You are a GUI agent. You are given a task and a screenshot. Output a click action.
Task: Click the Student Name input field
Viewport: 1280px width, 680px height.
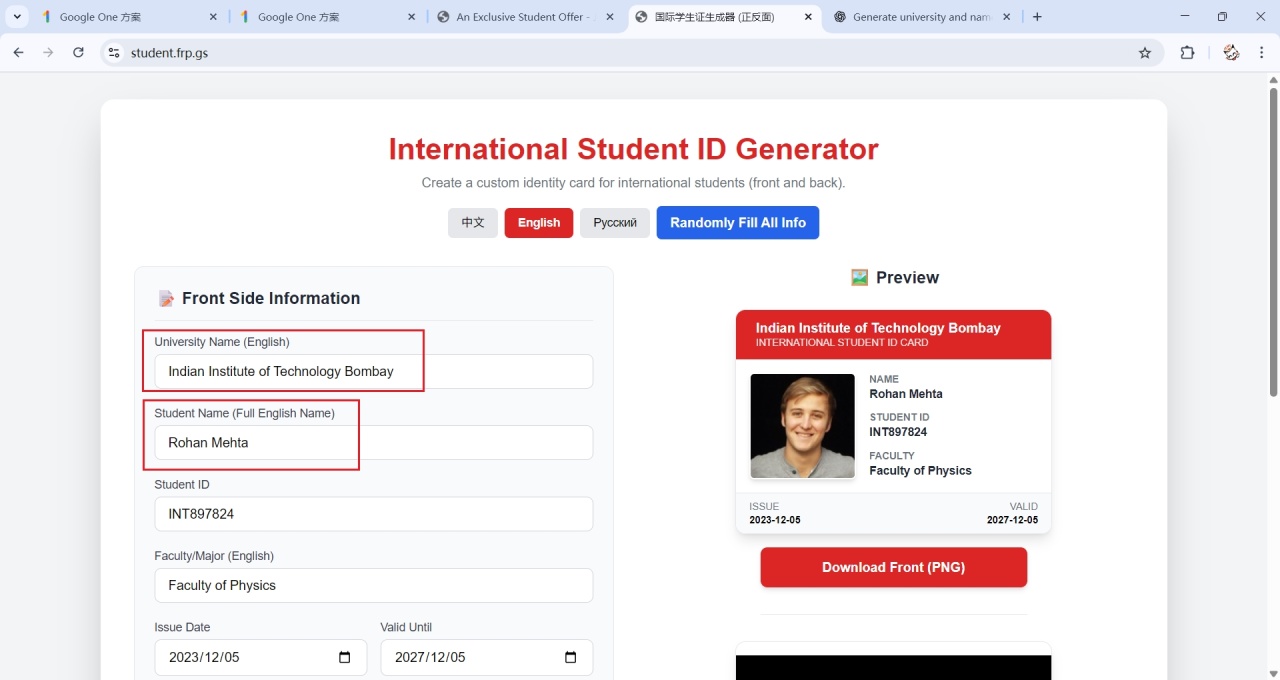(x=374, y=442)
